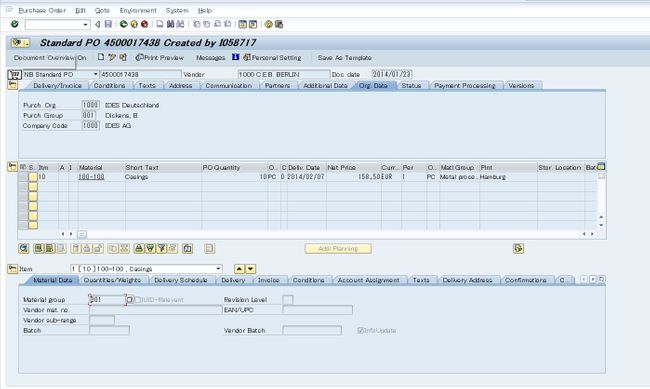Click the Save diskette icon in toolbar
This screenshot has width=650, height=389.
tap(108, 24)
